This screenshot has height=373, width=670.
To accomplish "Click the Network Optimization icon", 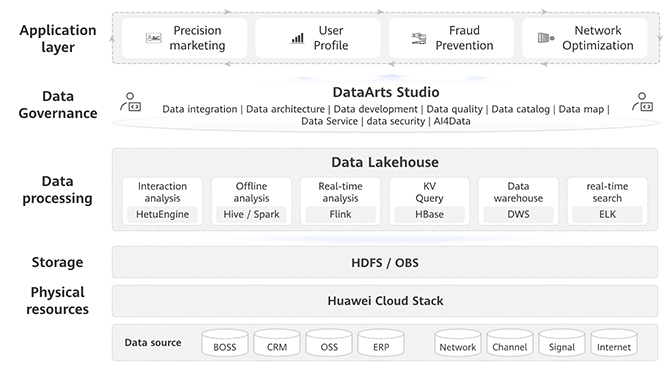I will [546, 38].
